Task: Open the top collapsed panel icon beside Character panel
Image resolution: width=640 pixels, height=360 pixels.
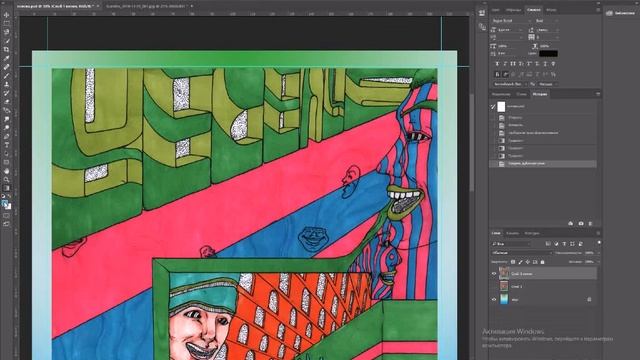Action: [x=482, y=13]
